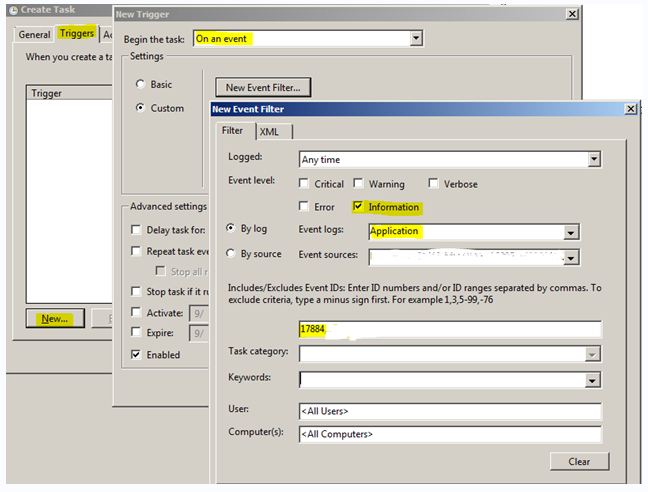Viewport: 648px width, 492px height.
Task: Uncheck the Information event level checkbox
Action: pyautogui.click(x=359, y=207)
